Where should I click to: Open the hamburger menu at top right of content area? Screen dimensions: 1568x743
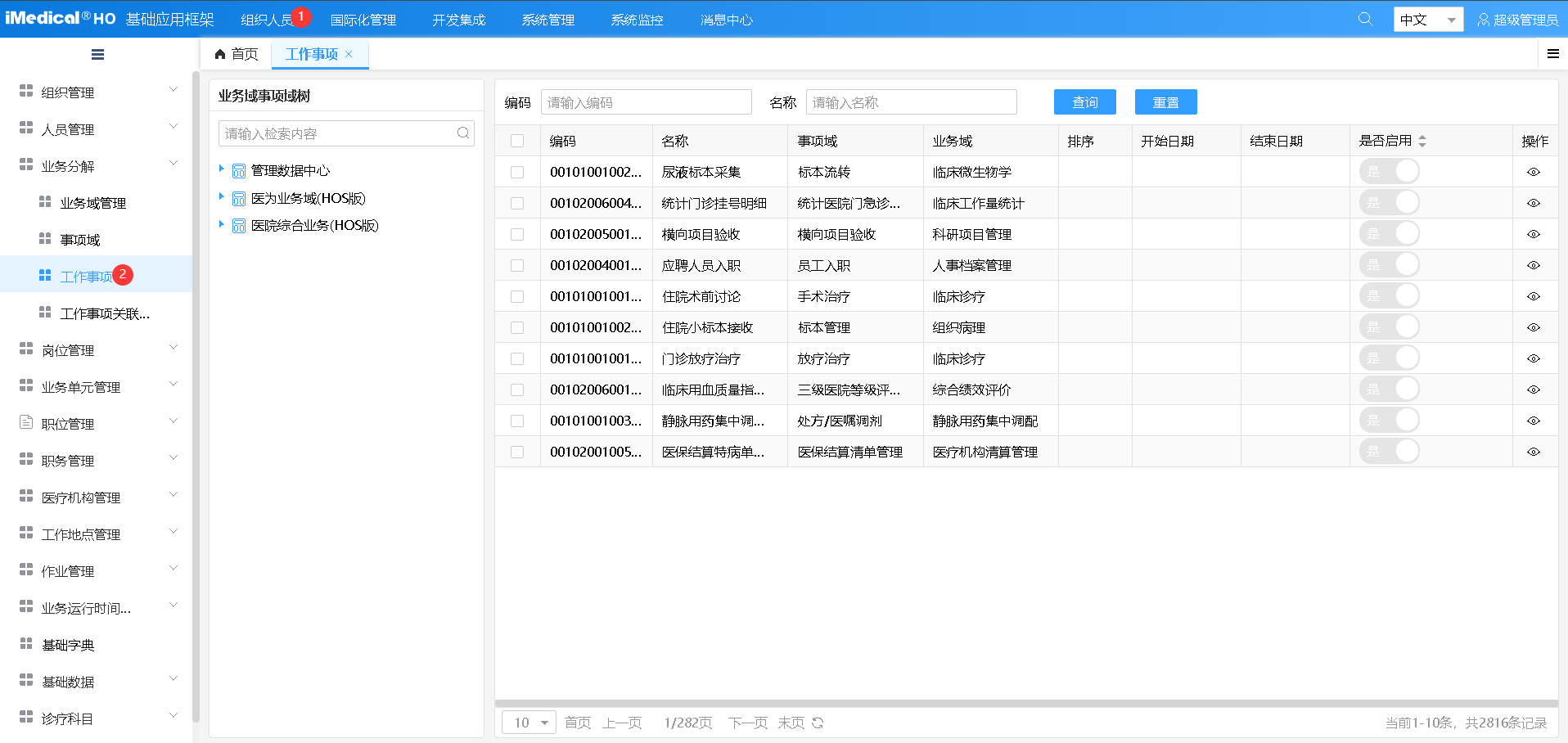pos(1552,54)
